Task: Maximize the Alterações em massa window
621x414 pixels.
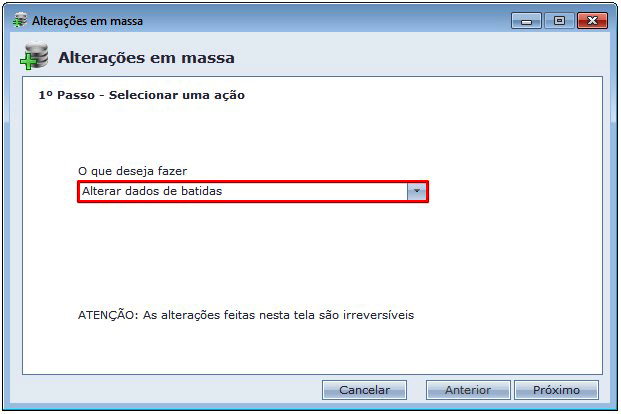Action: [x=557, y=20]
